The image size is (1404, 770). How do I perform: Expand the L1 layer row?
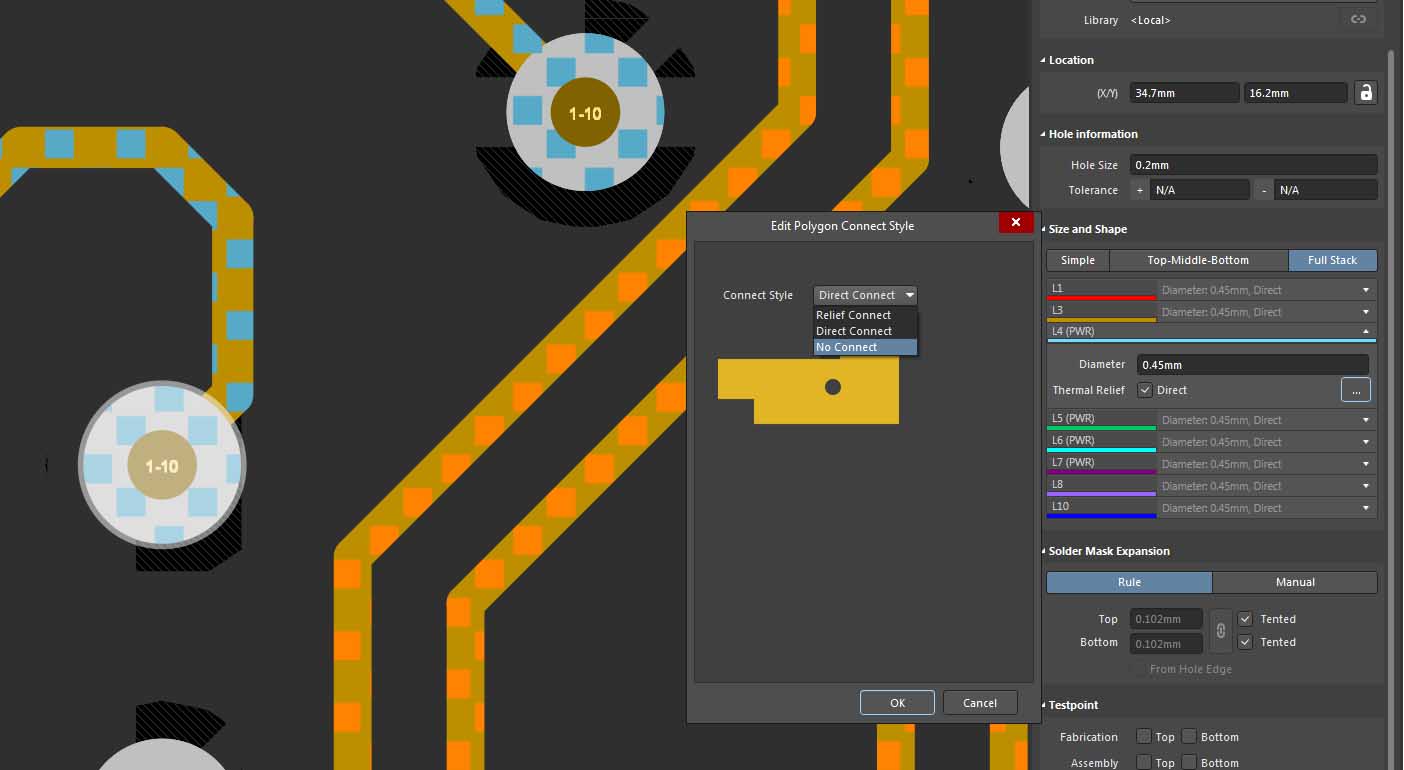pyautogui.click(x=1365, y=290)
